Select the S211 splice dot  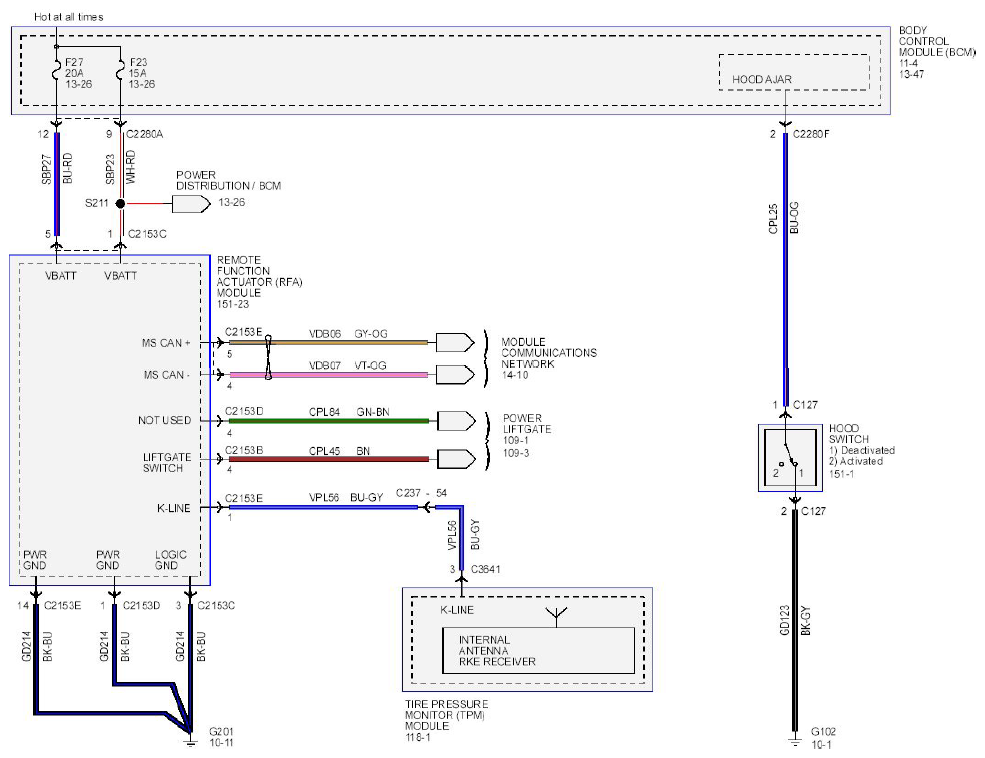[121, 203]
